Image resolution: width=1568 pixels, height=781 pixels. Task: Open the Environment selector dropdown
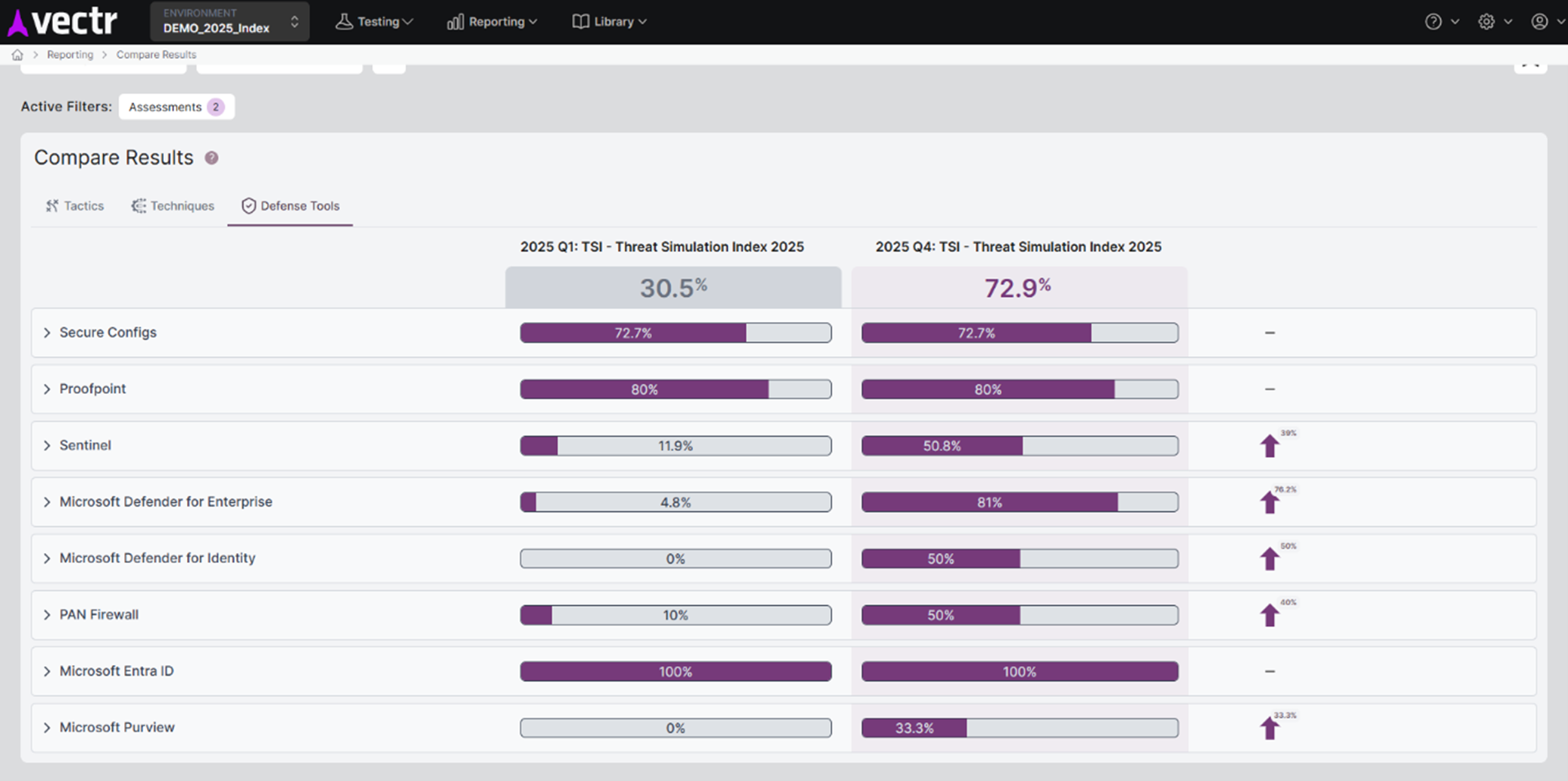230,21
